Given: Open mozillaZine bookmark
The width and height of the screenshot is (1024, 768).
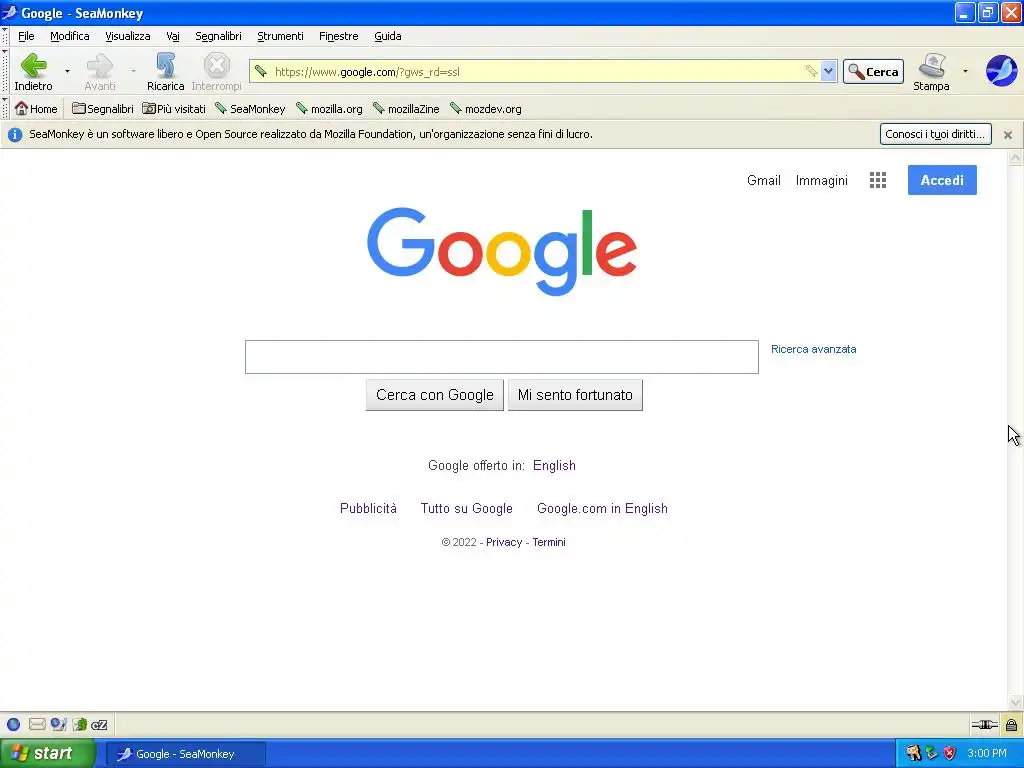Looking at the screenshot, I should coord(406,108).
